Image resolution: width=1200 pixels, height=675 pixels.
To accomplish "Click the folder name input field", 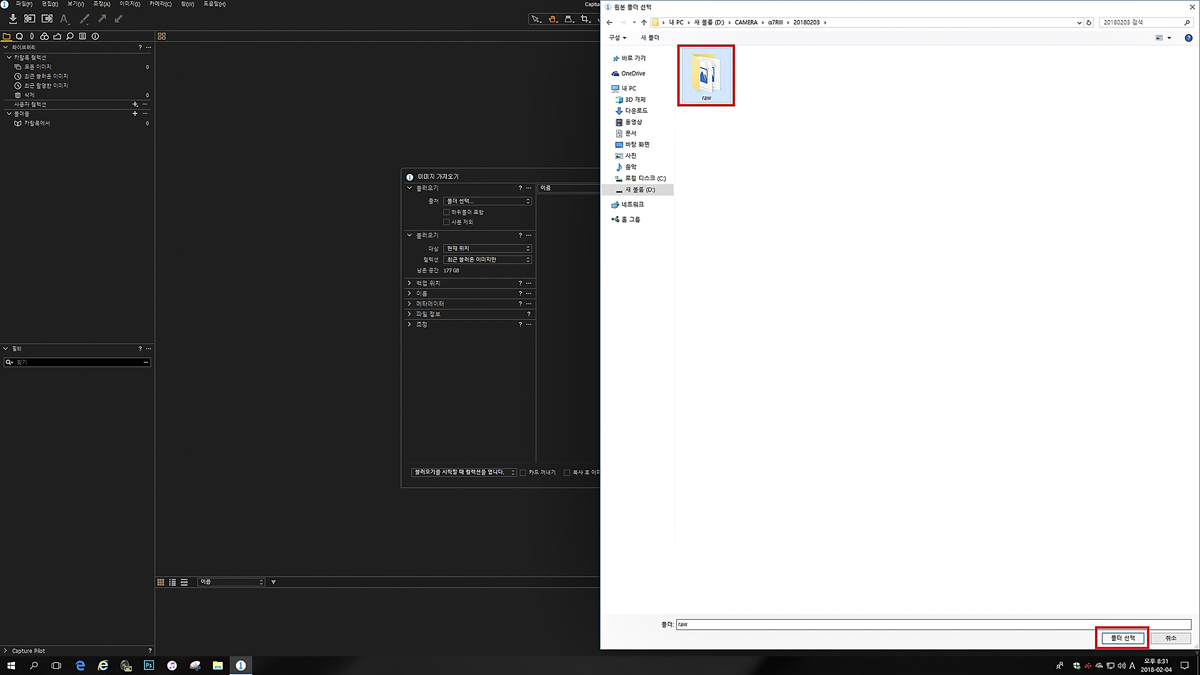I will pyautogui.click(x=933, y=624).
